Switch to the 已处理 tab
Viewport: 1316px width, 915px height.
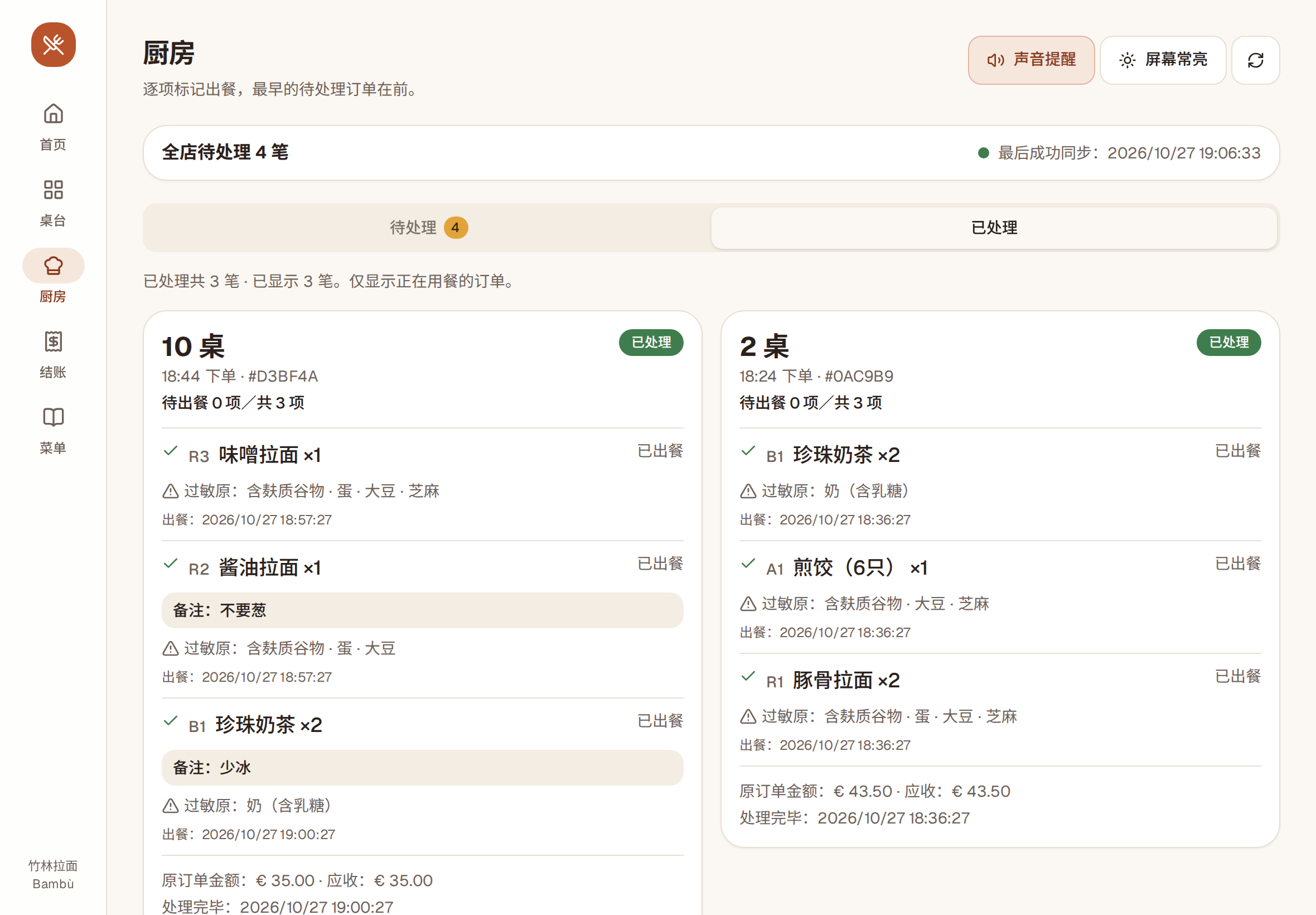(x=994, y=228)
